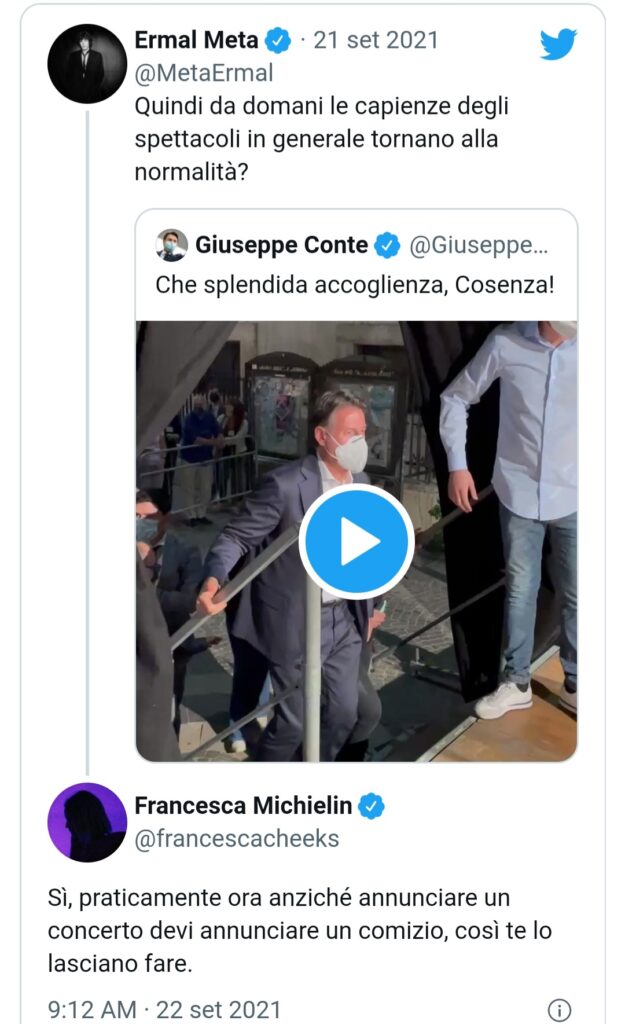The height and width of the screenshot is (1024, 625).
Task: Click the quoted text 'Che splendida accoglienza, Cosenza!'
Action: 355,285
